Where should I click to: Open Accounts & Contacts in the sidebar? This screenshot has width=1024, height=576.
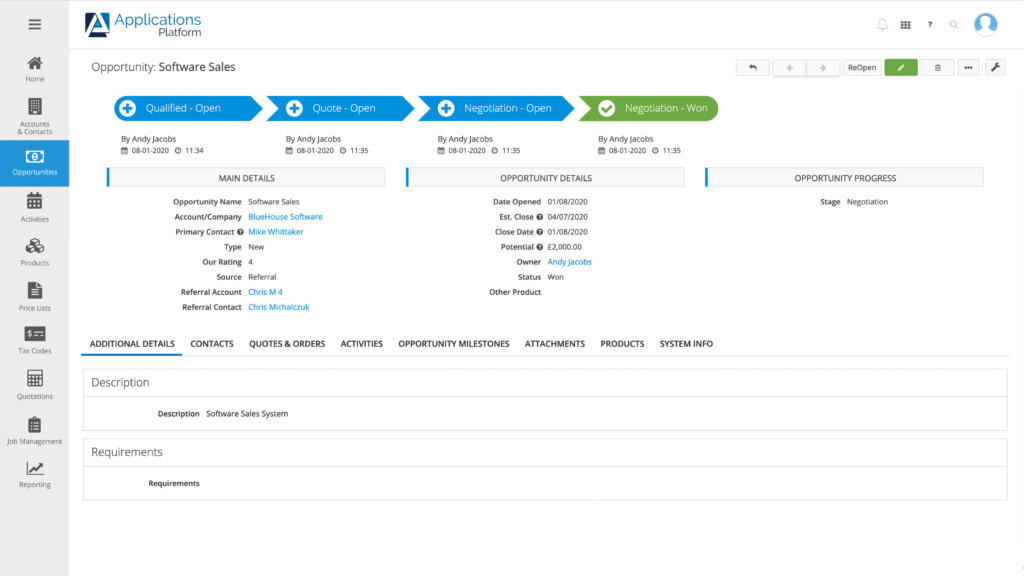click(34, 116)
